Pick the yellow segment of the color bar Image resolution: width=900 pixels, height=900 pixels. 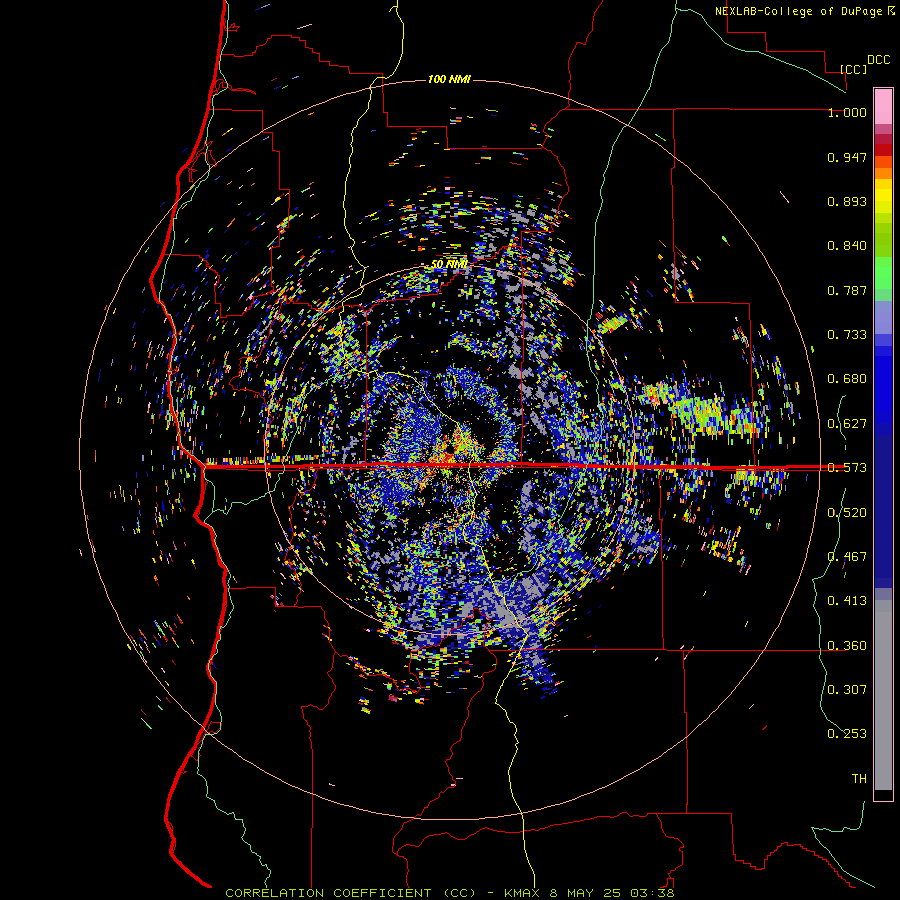coord(883,196)
